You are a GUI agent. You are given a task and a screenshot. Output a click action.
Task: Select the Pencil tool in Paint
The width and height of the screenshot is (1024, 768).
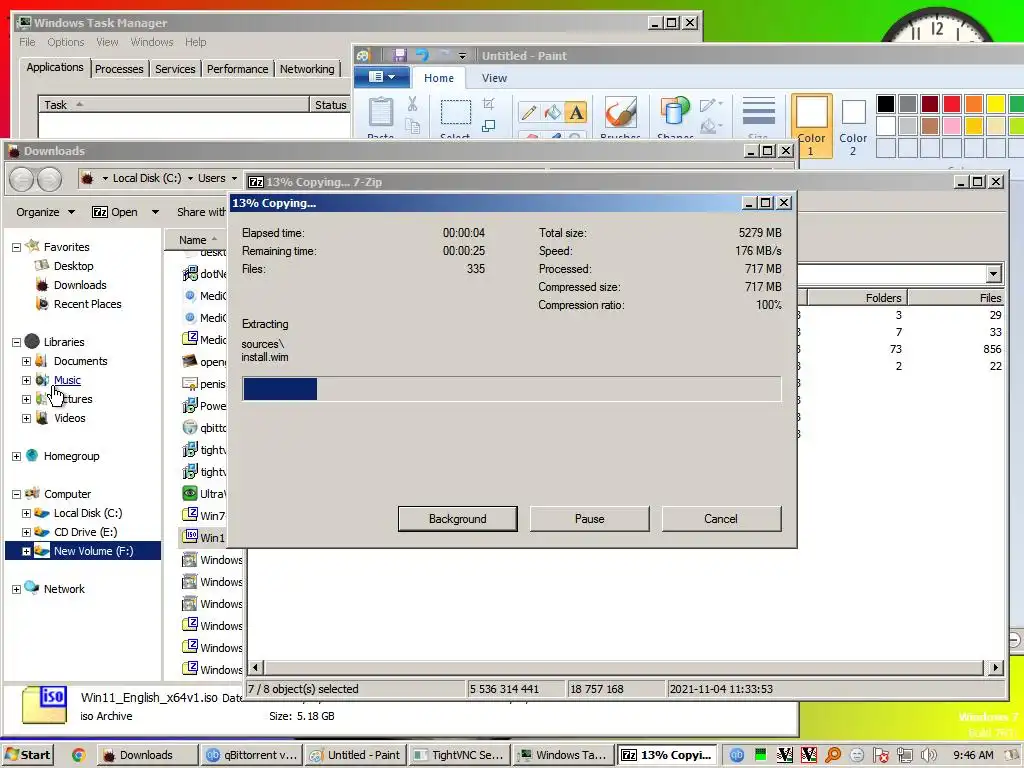pos(529,112)
